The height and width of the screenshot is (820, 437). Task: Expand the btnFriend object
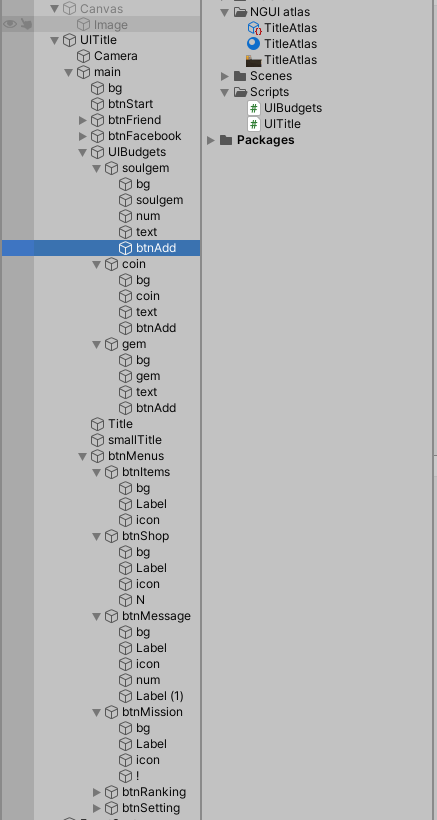(x=83, y=120)
